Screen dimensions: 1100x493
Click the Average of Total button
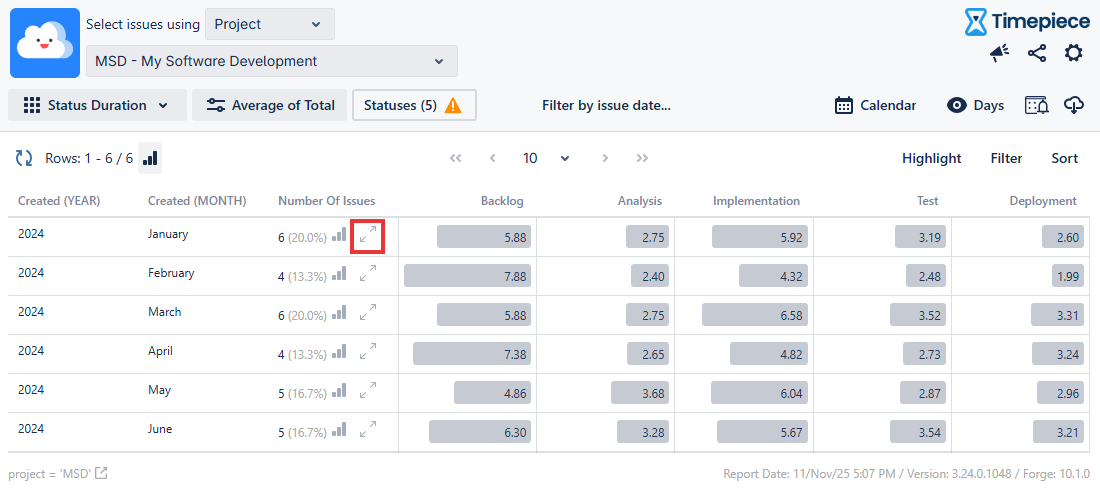pyautogui.click(x=270, y=105)
